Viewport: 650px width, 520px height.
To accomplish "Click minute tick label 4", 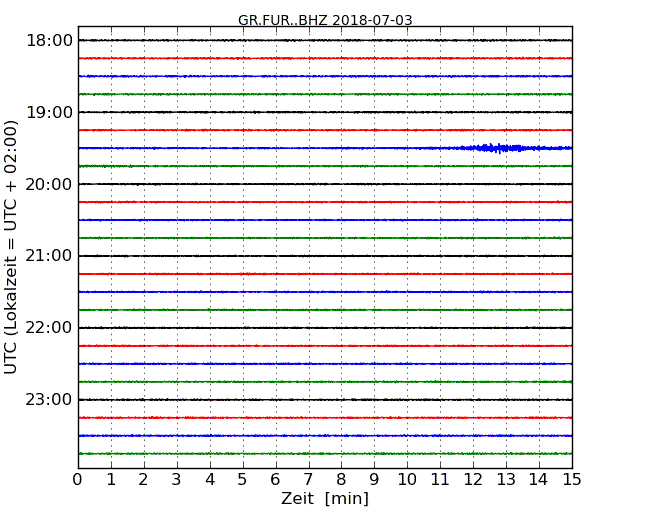I will 210,479.
